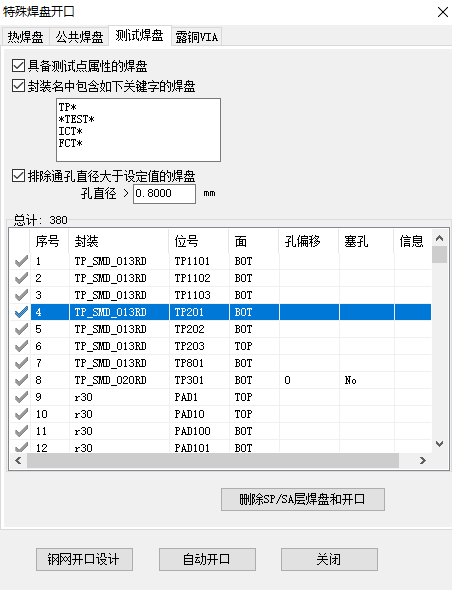
Task: Toggle check mark for row 10 PAD10
Action: 21,414
